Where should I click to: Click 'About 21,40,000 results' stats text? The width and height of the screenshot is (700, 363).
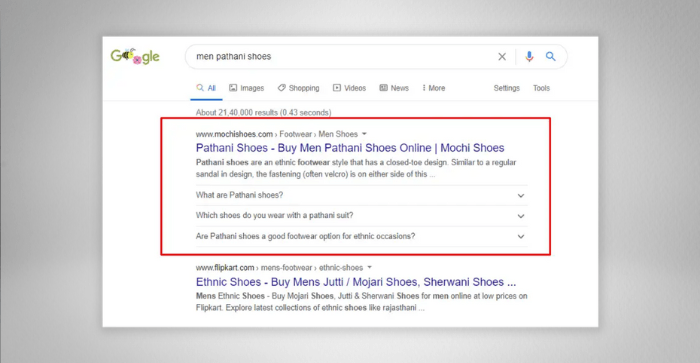263,113
